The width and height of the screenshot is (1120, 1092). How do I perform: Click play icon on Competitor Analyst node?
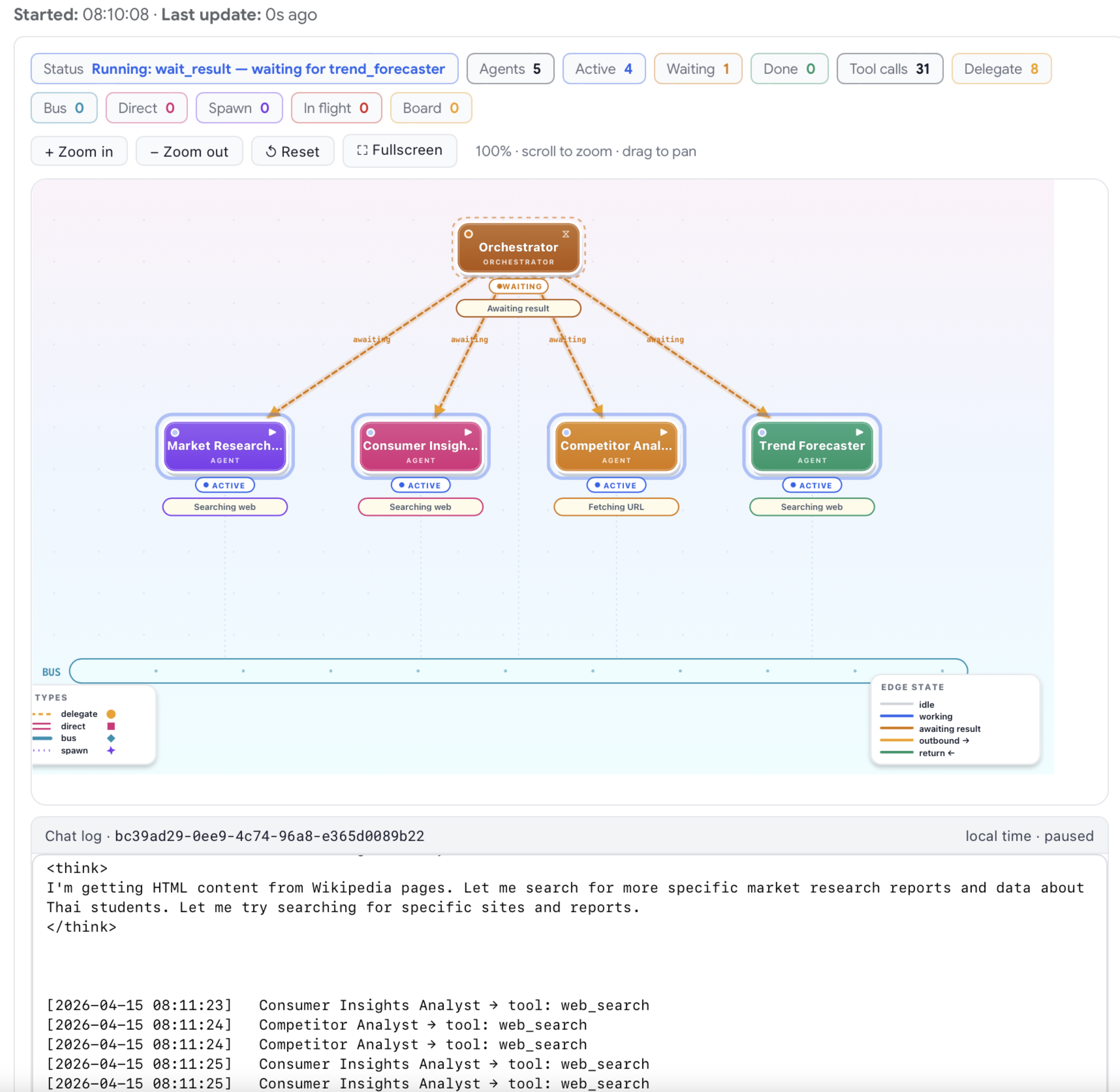(x=664, y=432)
